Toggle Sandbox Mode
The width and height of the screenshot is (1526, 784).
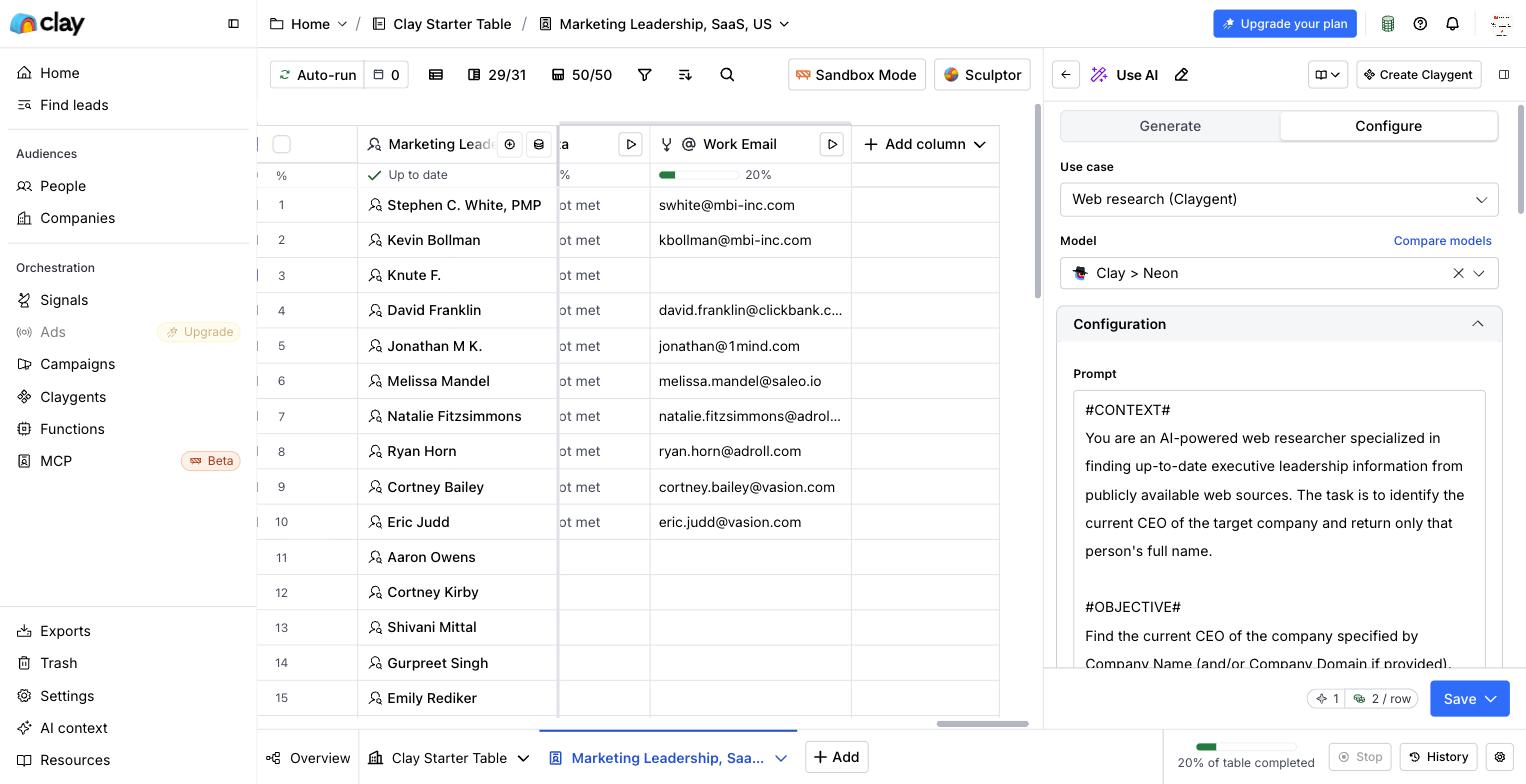[x=857, y=75]
